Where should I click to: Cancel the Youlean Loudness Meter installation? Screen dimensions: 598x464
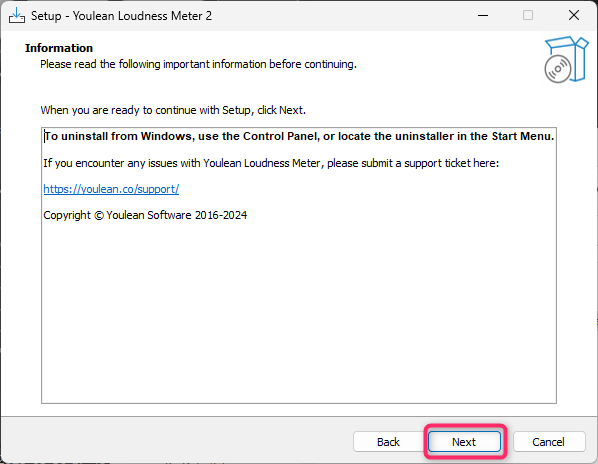548,442
